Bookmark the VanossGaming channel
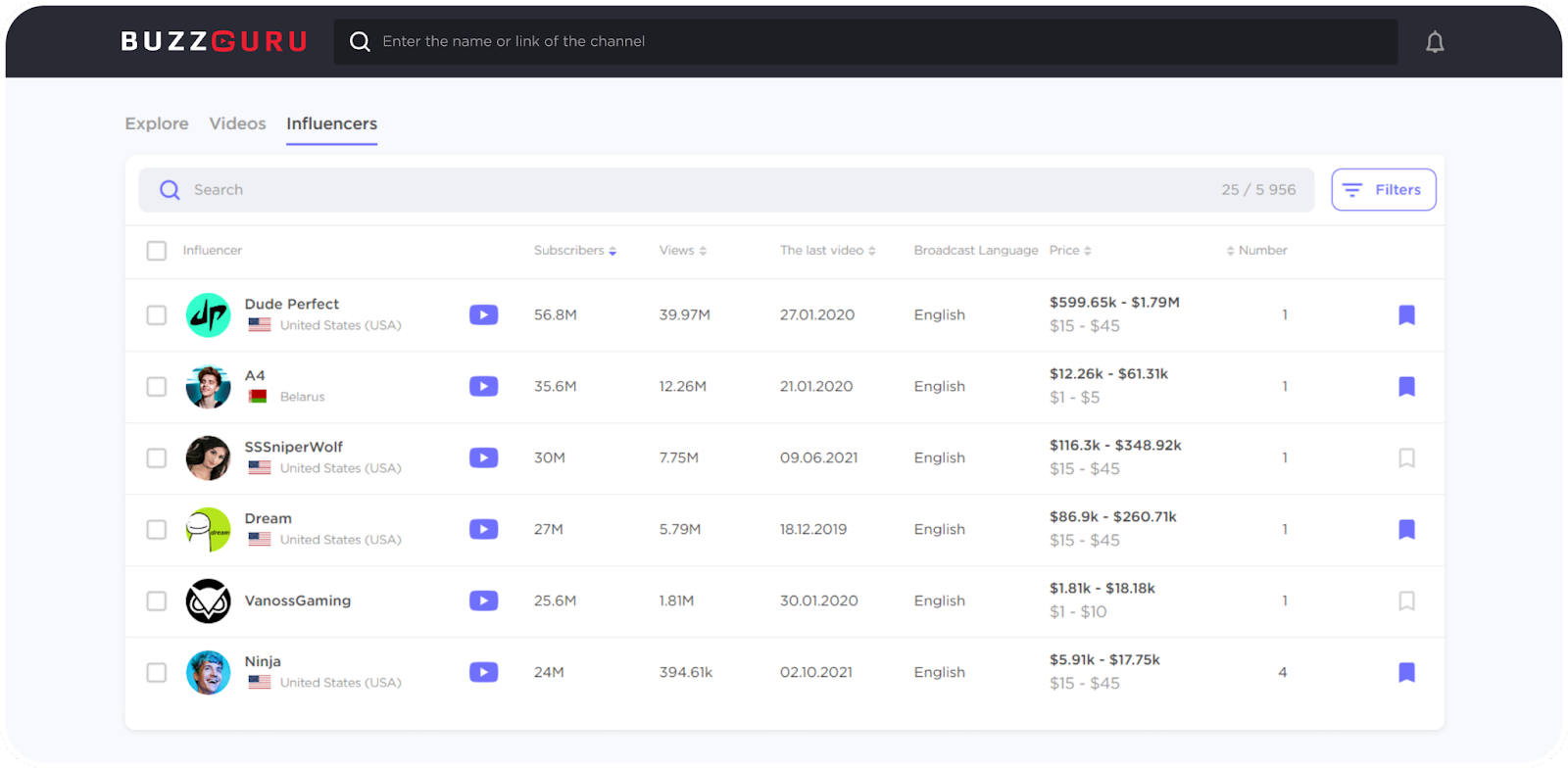Viewport: 1568px width, 768px height. point(1406,600)
